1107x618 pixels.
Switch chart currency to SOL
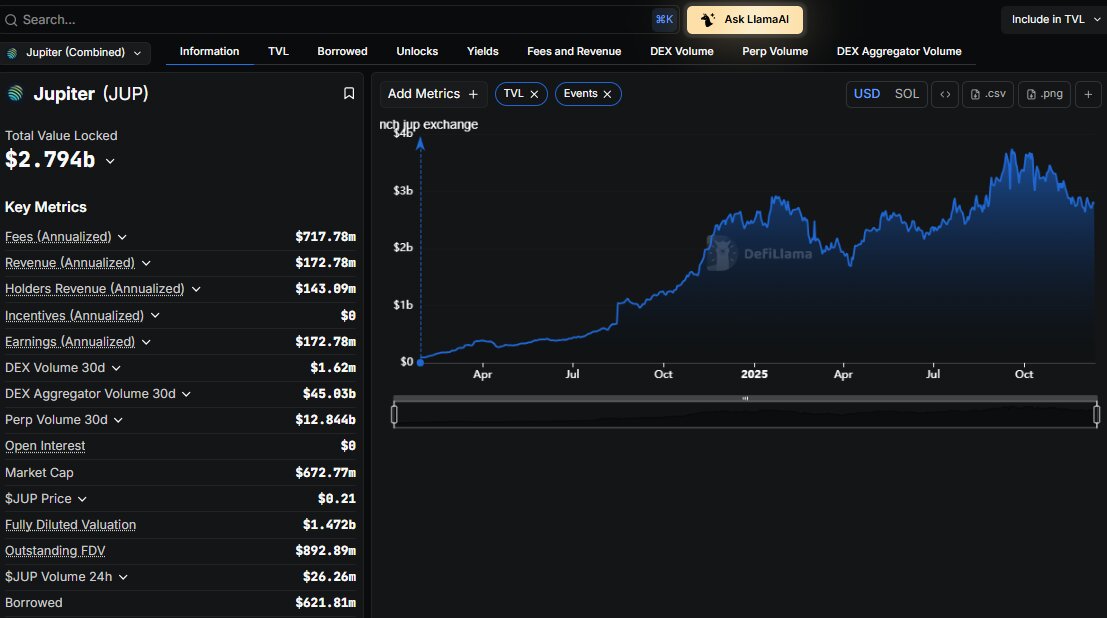pyautogui.click(x=906, y=94)
